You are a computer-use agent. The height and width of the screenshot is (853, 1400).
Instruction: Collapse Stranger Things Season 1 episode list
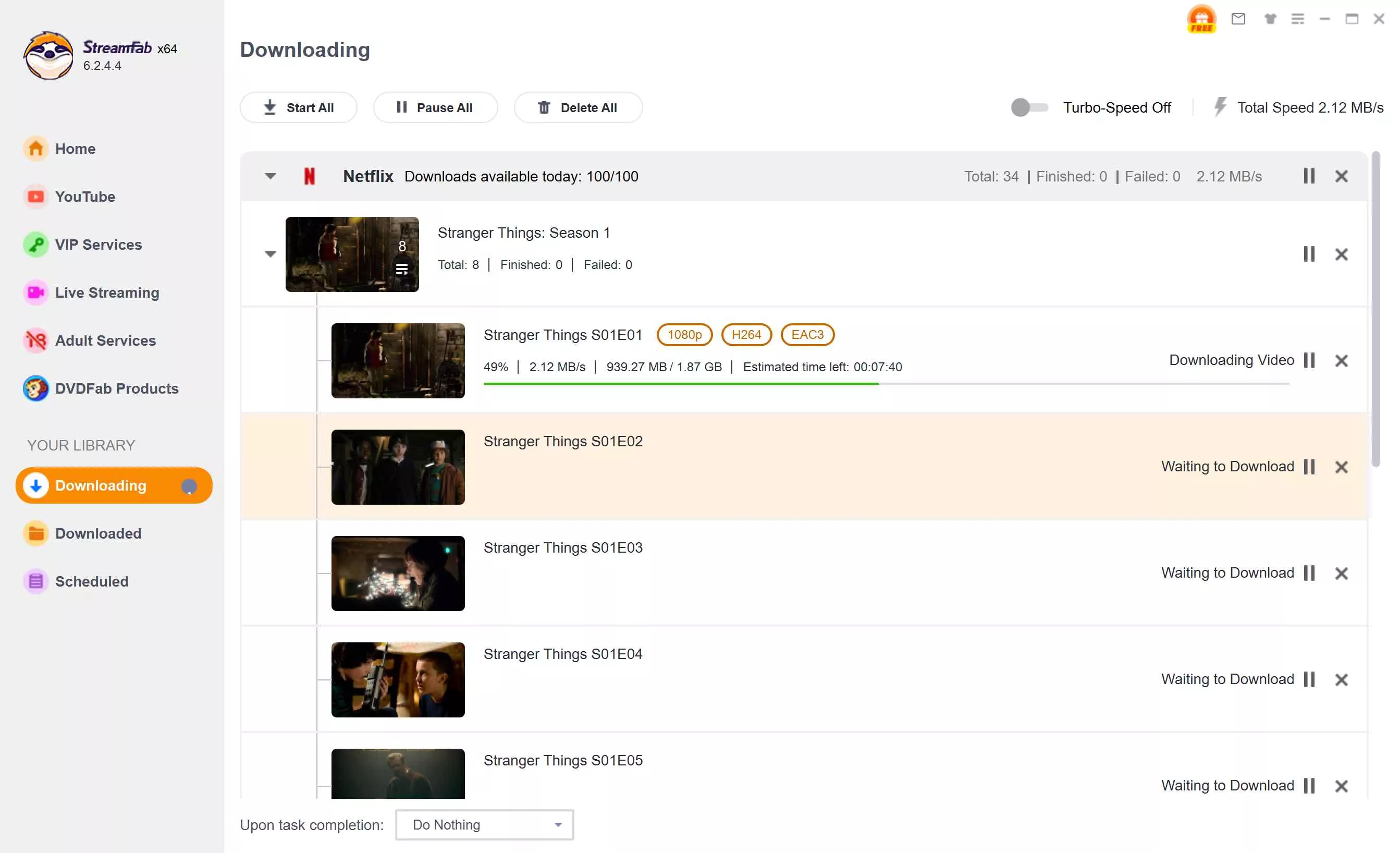pos(271,254)
